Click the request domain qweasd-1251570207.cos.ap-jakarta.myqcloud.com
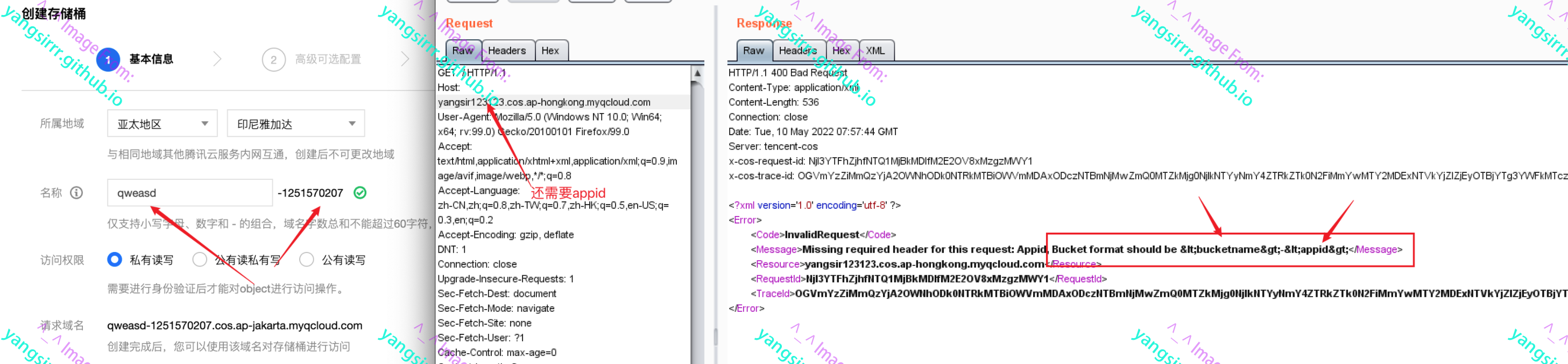Screen dimensions: 1568x364 point(235,326)
